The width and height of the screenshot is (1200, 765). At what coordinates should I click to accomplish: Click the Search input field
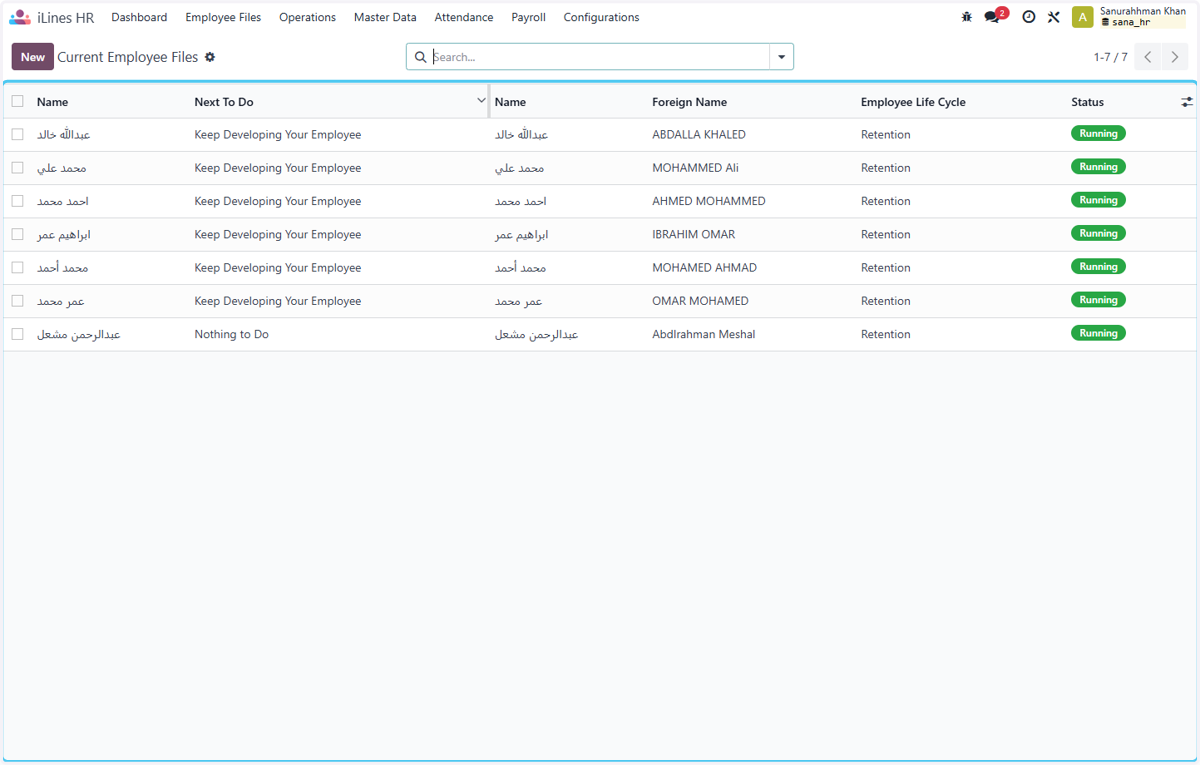coord(599,57)
